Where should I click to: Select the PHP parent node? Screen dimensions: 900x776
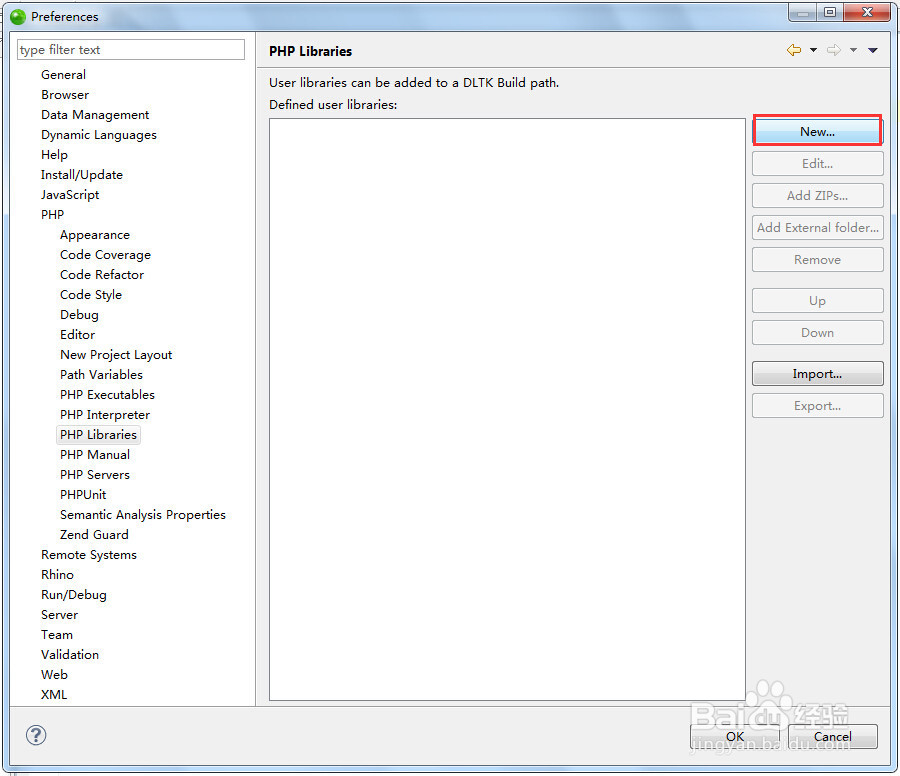(x=52, y=215)
